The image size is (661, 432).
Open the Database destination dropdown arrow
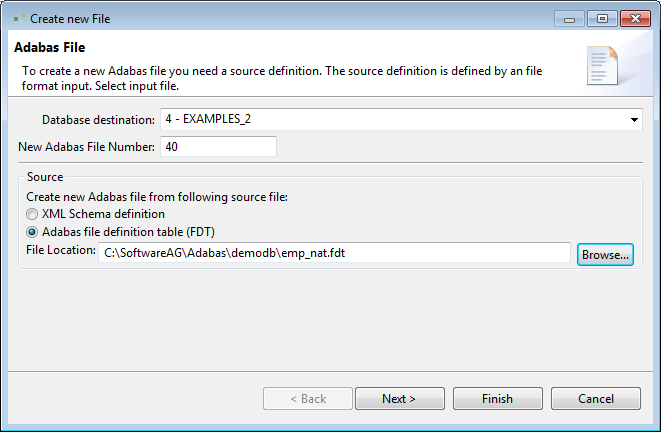(634, 120)
